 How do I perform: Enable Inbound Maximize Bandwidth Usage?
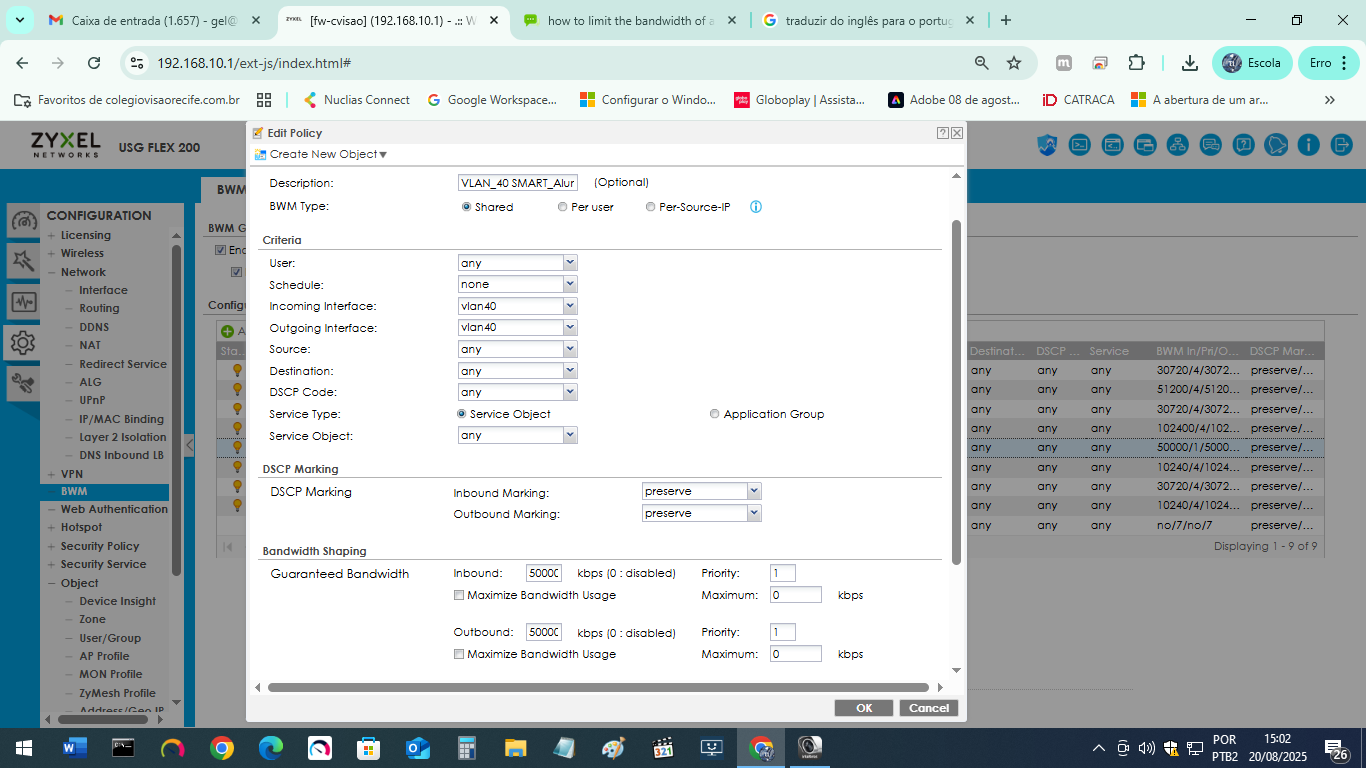(x=459, y=595)
